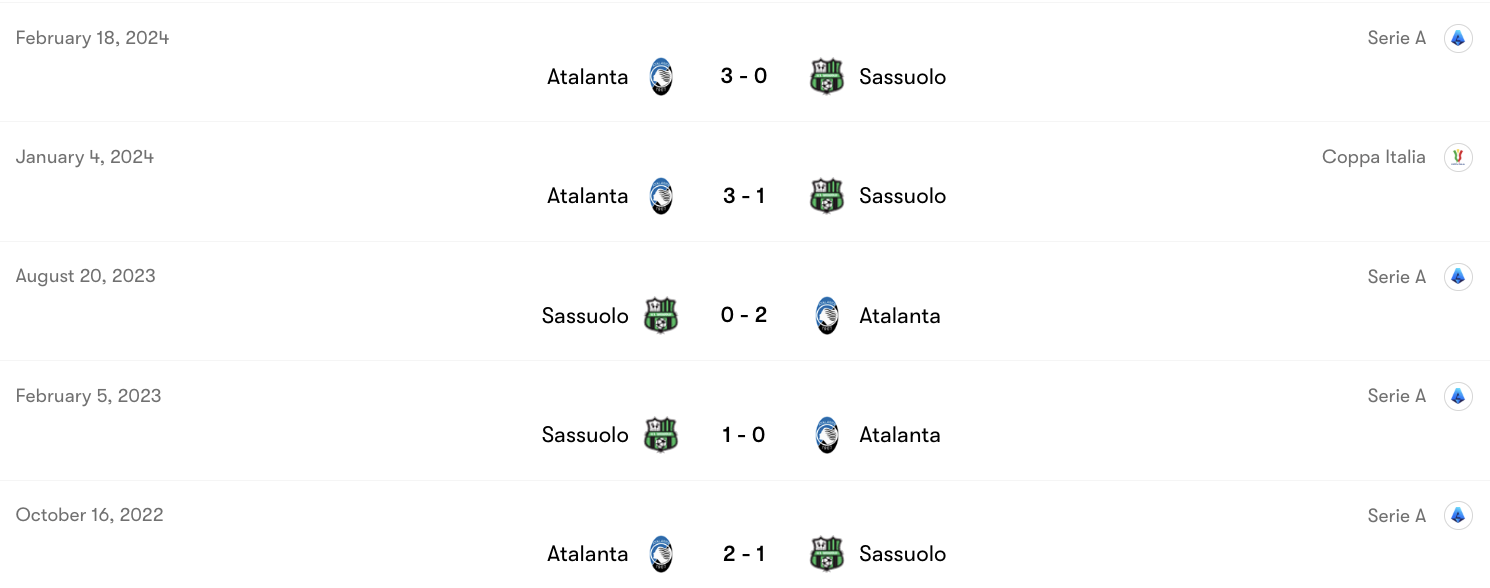Viewport: 1490px width, 588px height.
Task: Click the Serie A icon beside February 5, 2023
Action: pyautogui.click(x=1458, y=396)
